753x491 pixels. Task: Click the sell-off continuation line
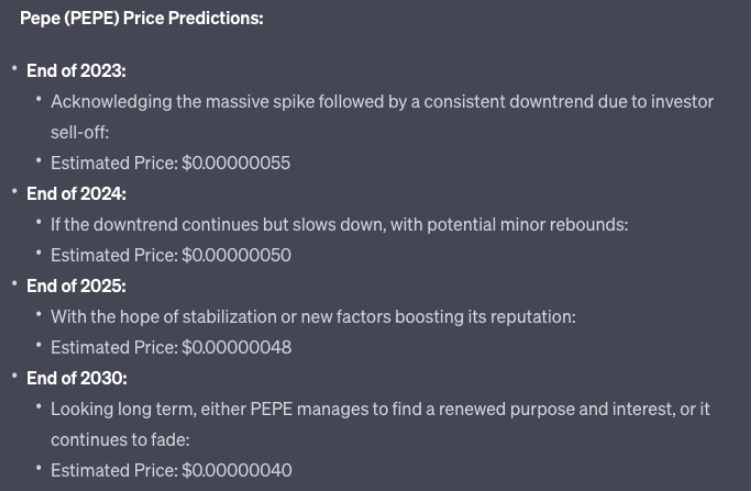pyautogui.click(x=80, y=133)
